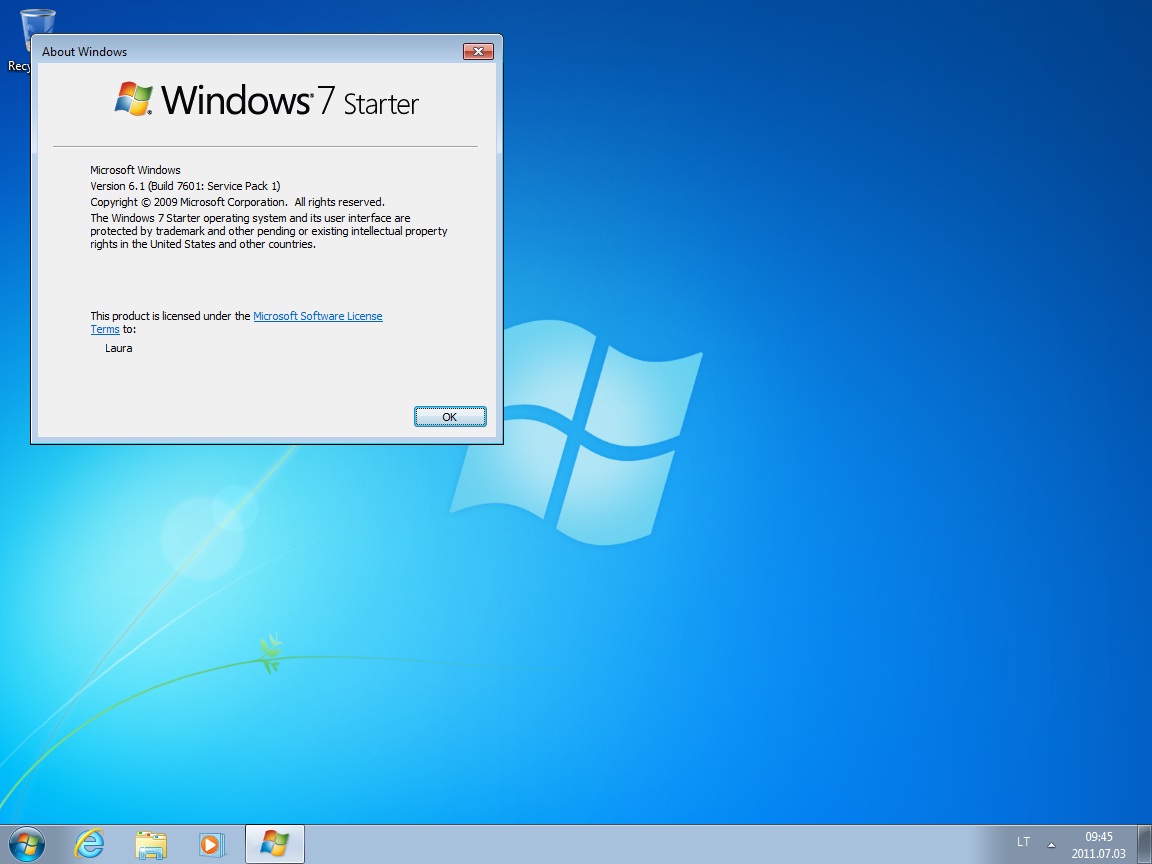Open Windows Explorer from the taskbar
The image size is (1152, 864).
point(151,844)
